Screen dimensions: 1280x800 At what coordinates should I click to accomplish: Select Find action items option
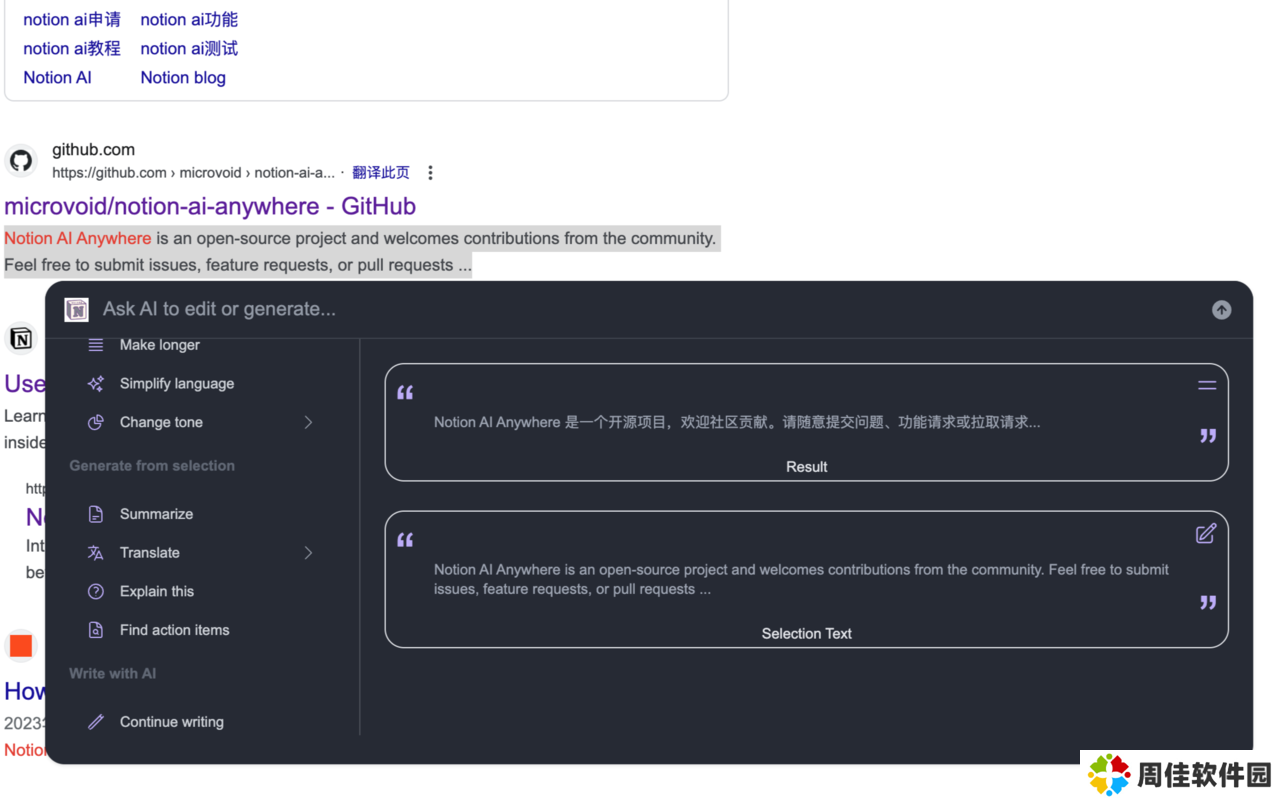(x=174, y=630)
